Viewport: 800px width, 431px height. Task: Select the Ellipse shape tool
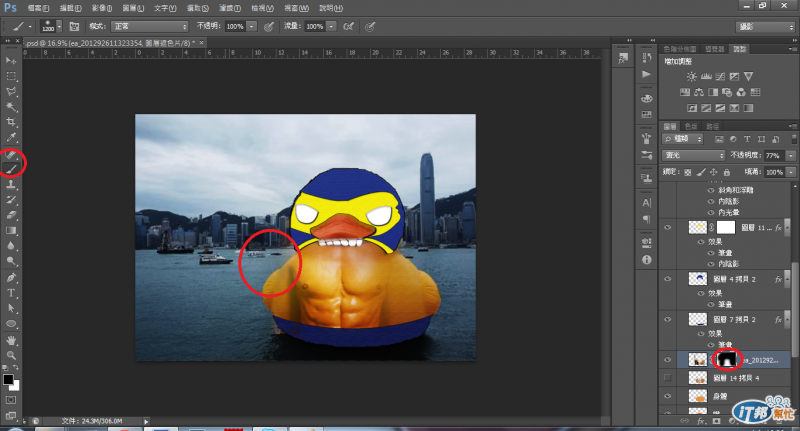click(11, 324)
